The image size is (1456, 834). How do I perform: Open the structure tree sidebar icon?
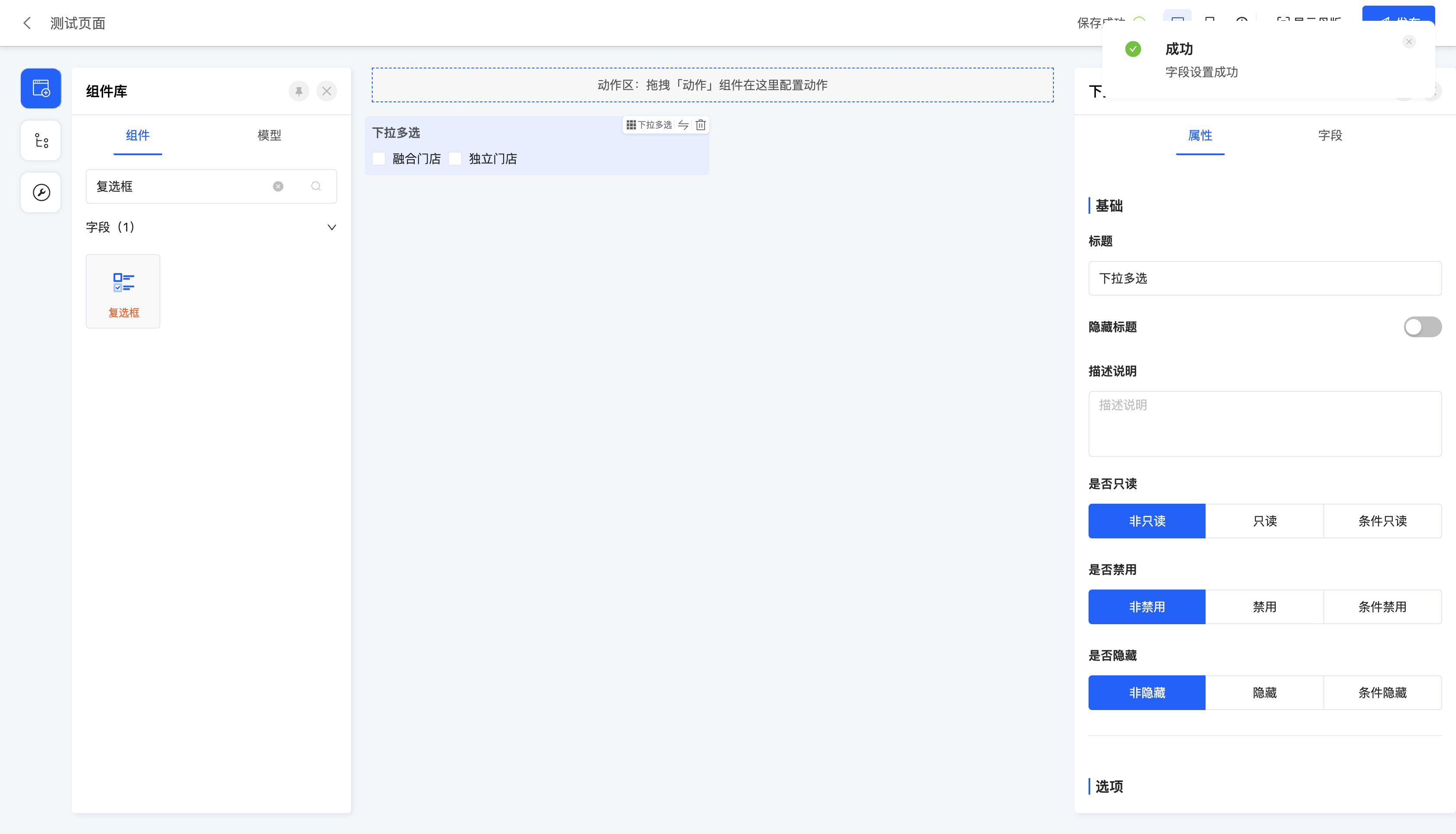(41, 140)
